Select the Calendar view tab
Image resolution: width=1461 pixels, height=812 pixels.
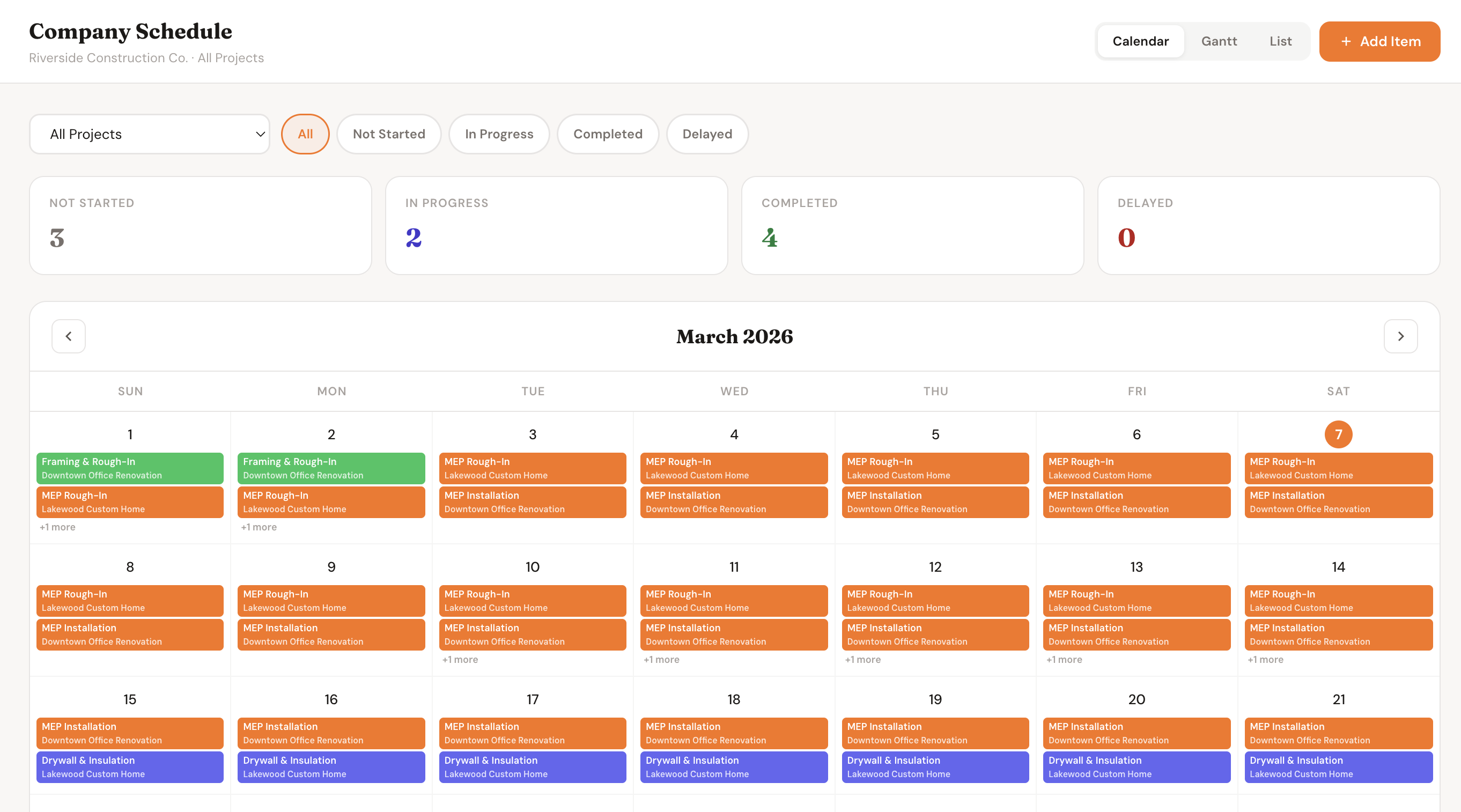[1141, 41]
